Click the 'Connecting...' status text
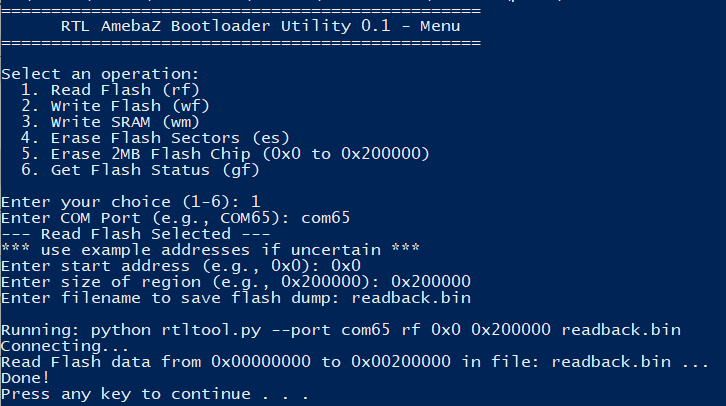 [x=65, y=346]
